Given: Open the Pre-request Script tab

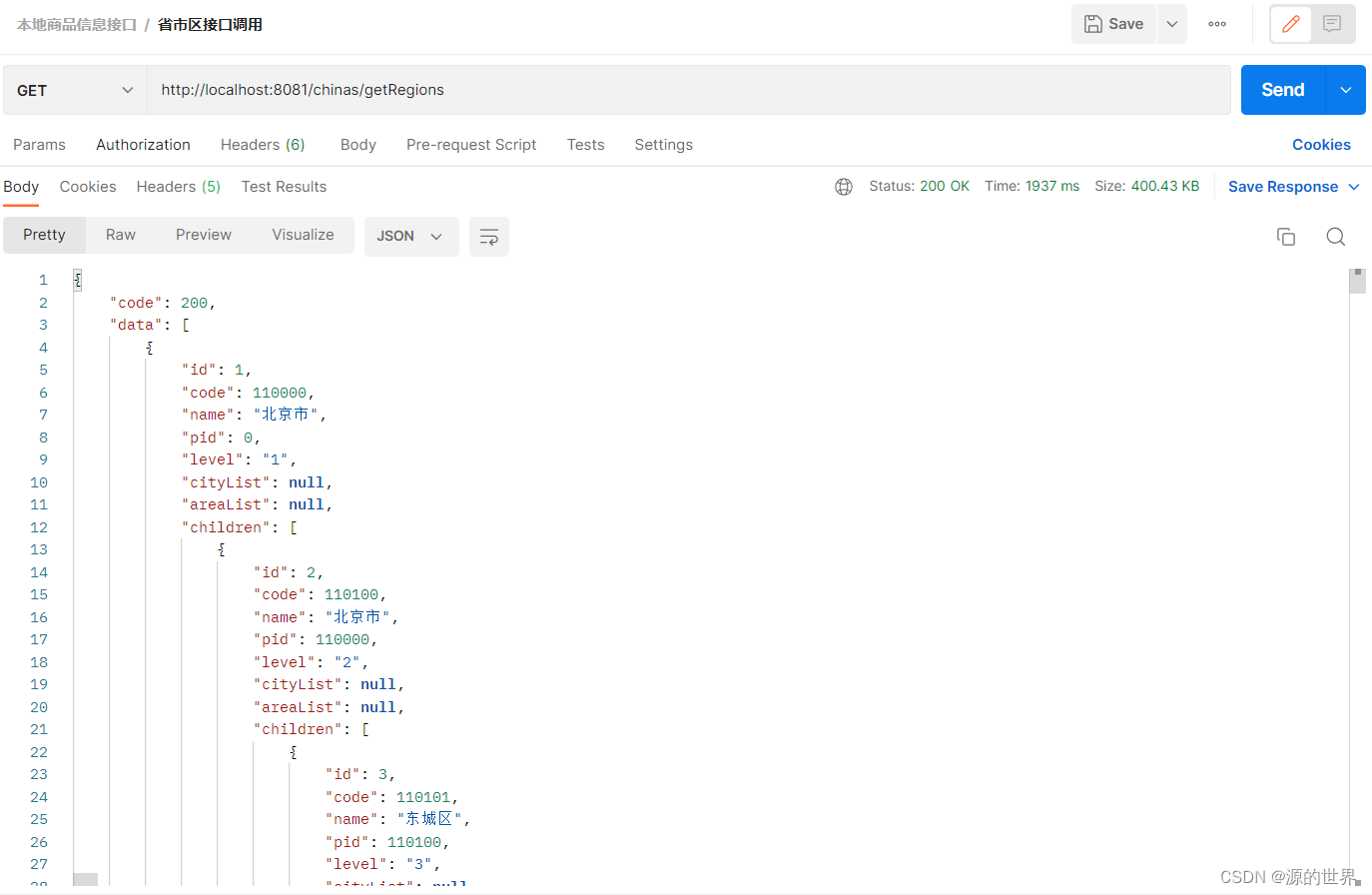Looking at the screenshot, I should click(x=471, y=145).
